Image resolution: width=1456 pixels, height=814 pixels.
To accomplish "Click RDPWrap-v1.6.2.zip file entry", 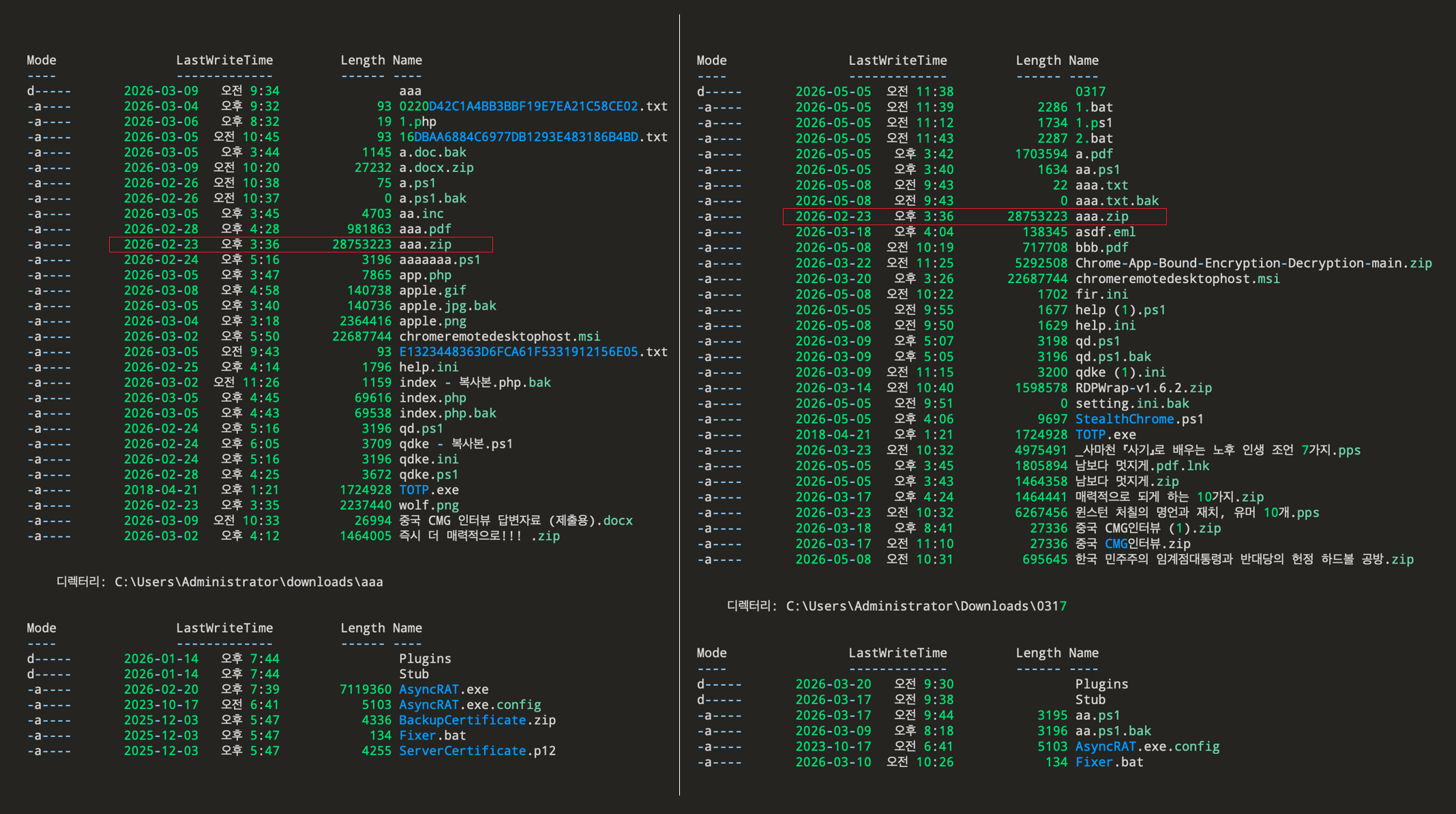I will 1143,388.
